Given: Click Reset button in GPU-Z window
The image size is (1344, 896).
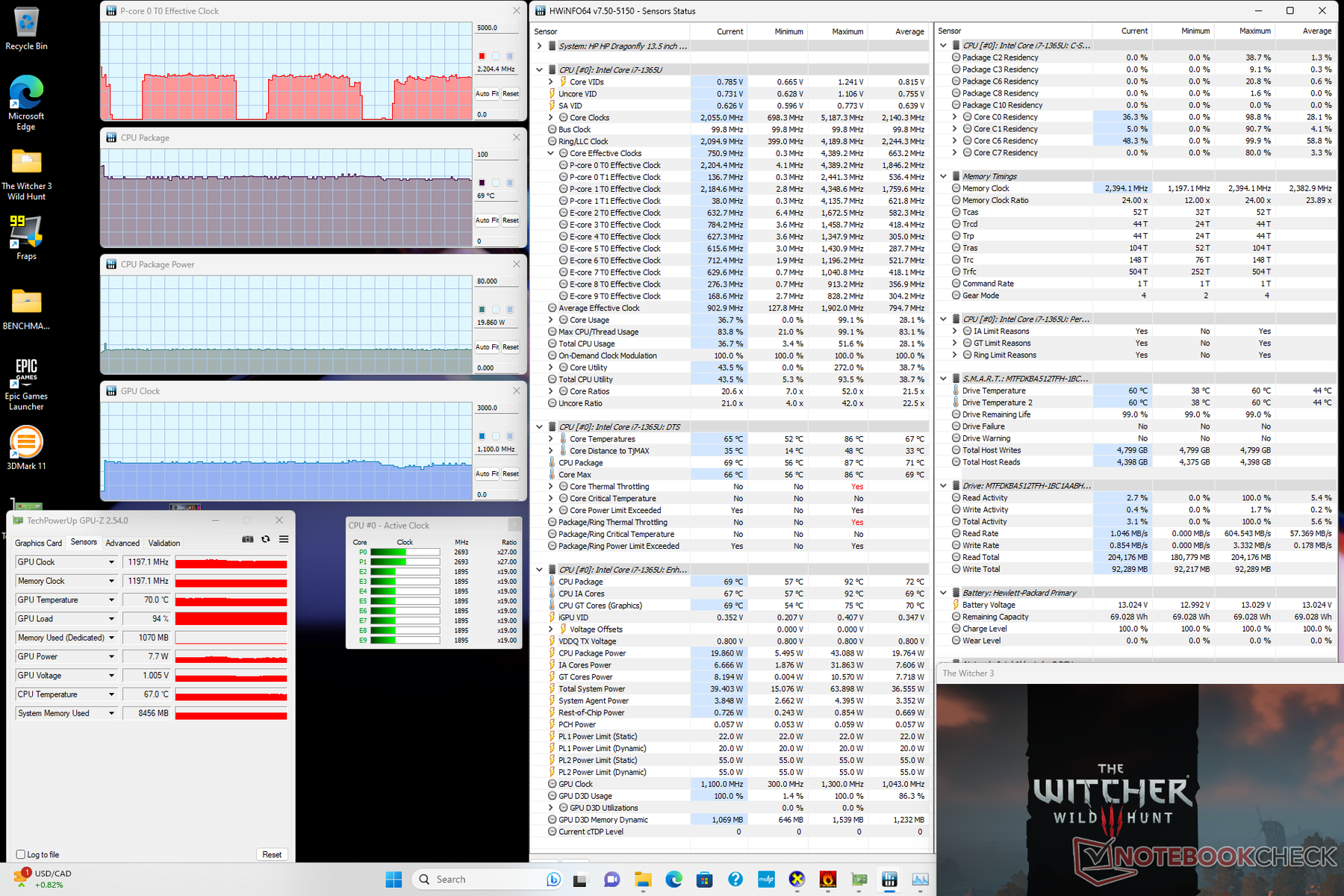Looking at the screenshot, I should (x=272, y=854).
